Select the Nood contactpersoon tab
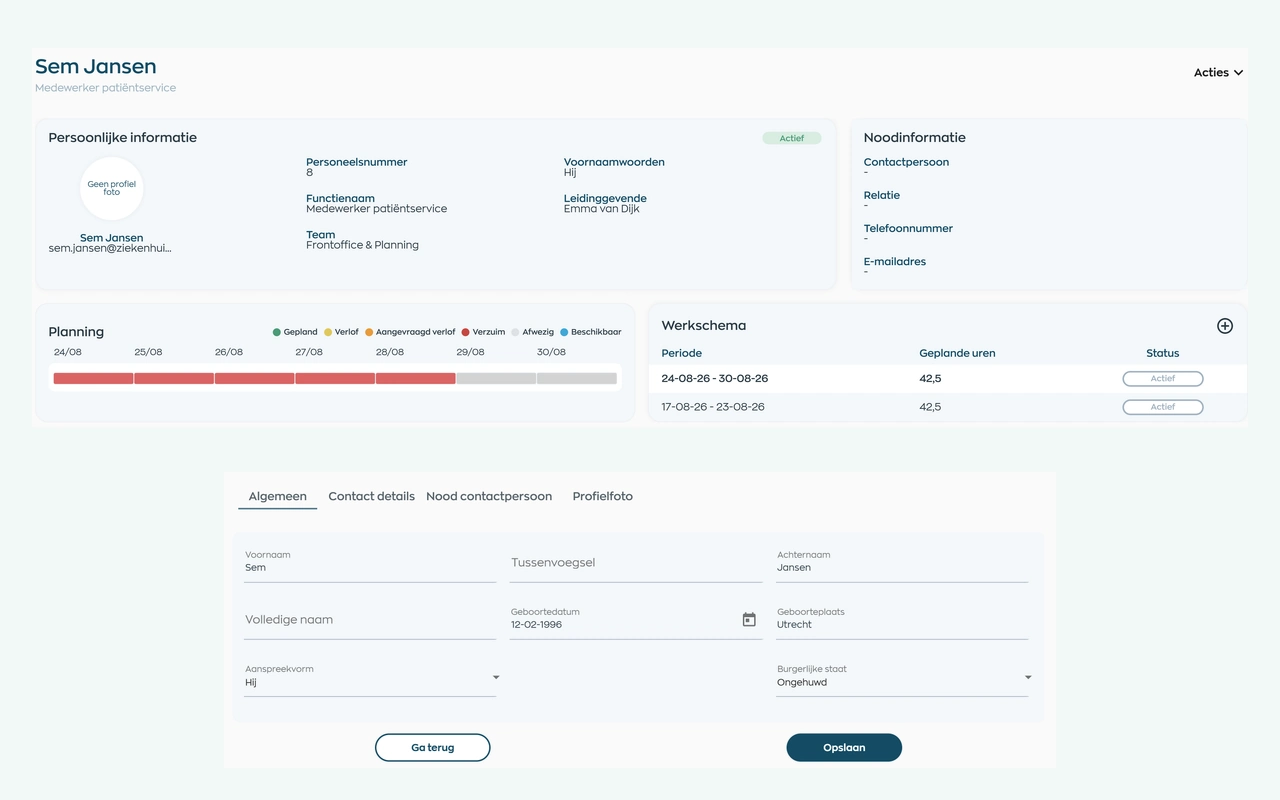 489,496
